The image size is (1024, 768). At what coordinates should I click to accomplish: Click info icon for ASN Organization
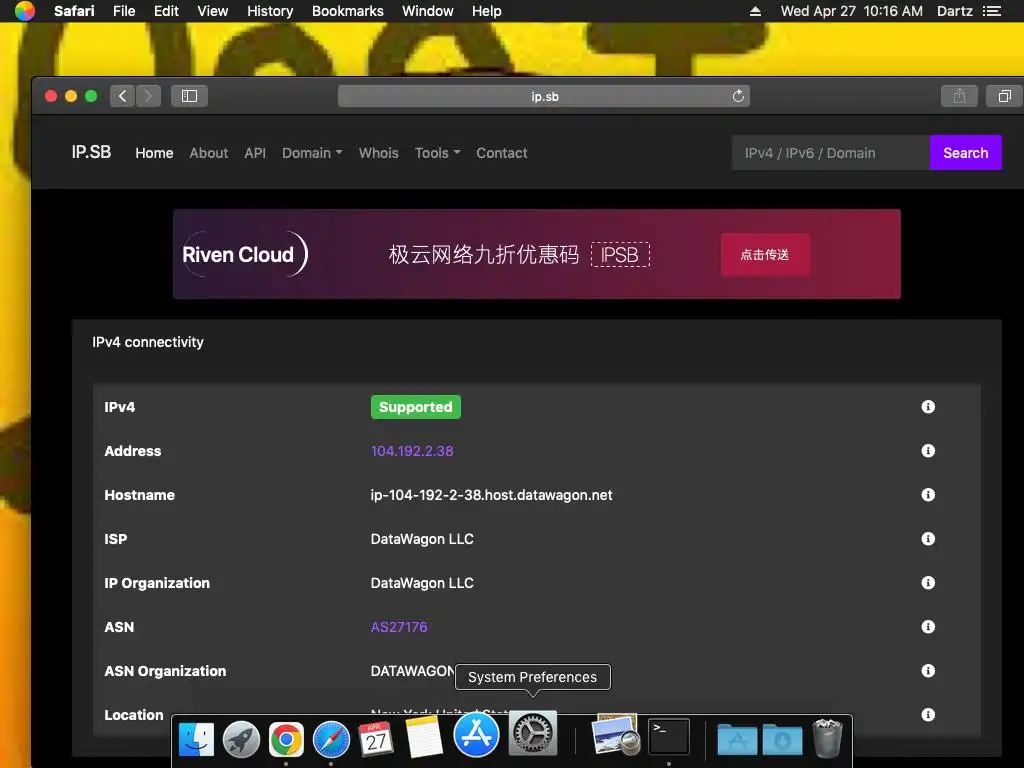(x=928, y=671)
